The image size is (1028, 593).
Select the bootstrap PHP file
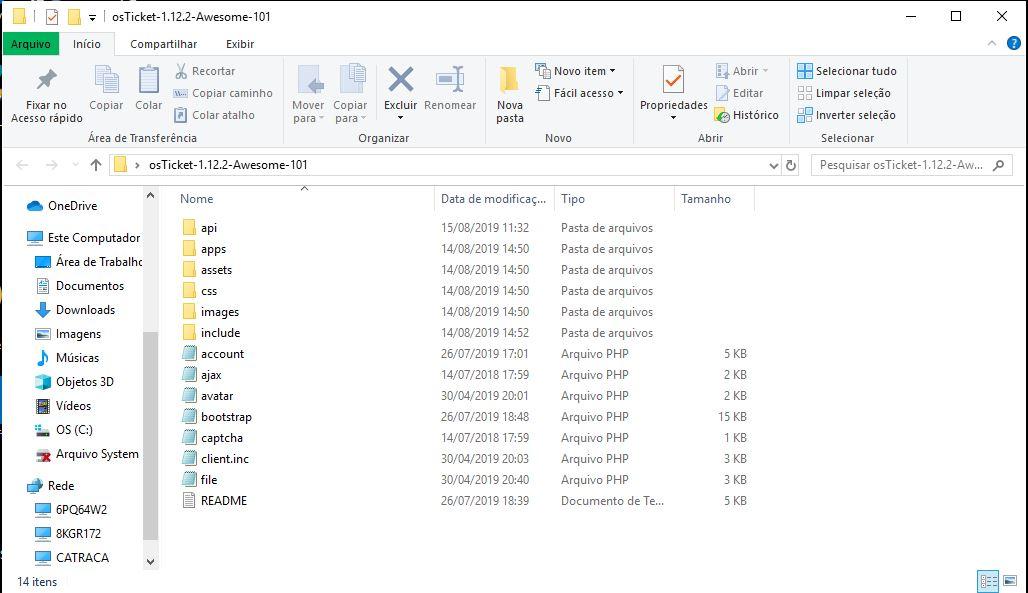226,417
